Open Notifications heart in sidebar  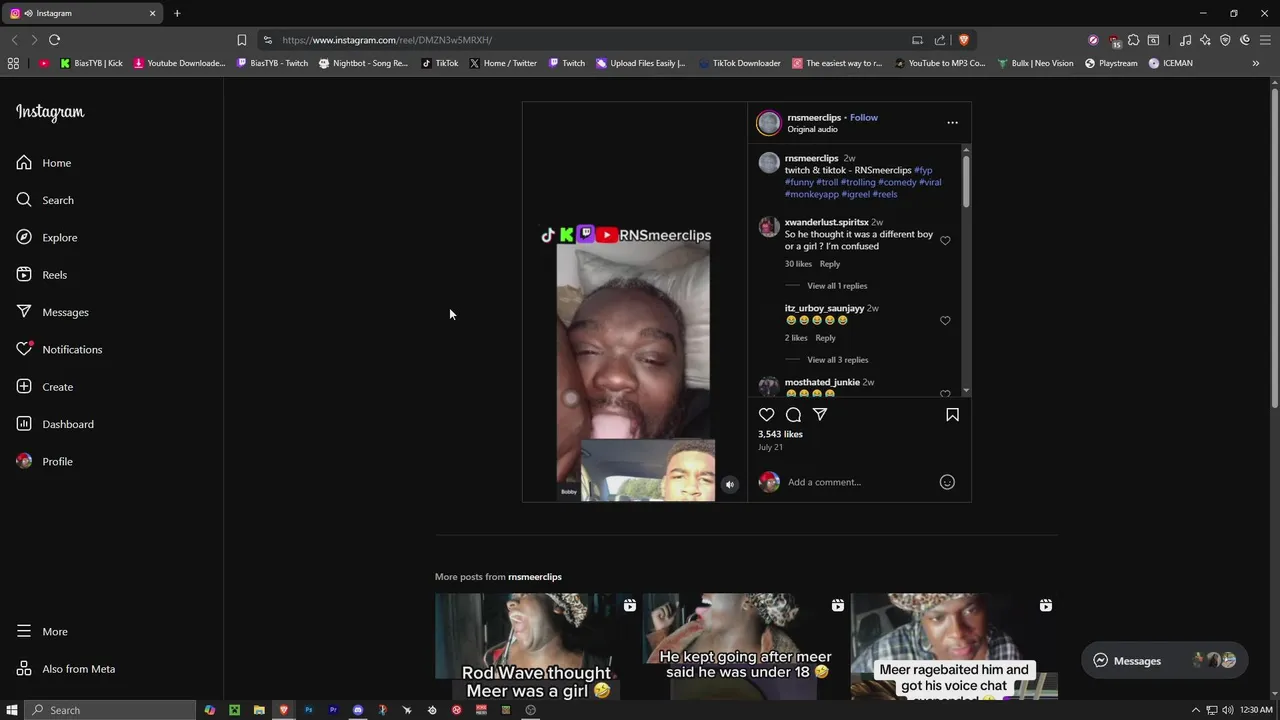click(59, 349)
